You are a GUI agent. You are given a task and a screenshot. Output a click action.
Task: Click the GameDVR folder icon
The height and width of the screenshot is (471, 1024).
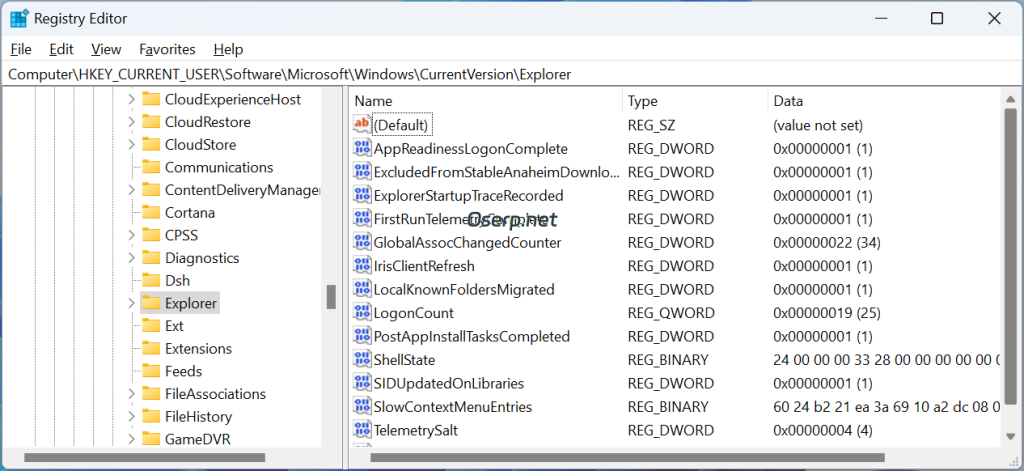point(151,439)
